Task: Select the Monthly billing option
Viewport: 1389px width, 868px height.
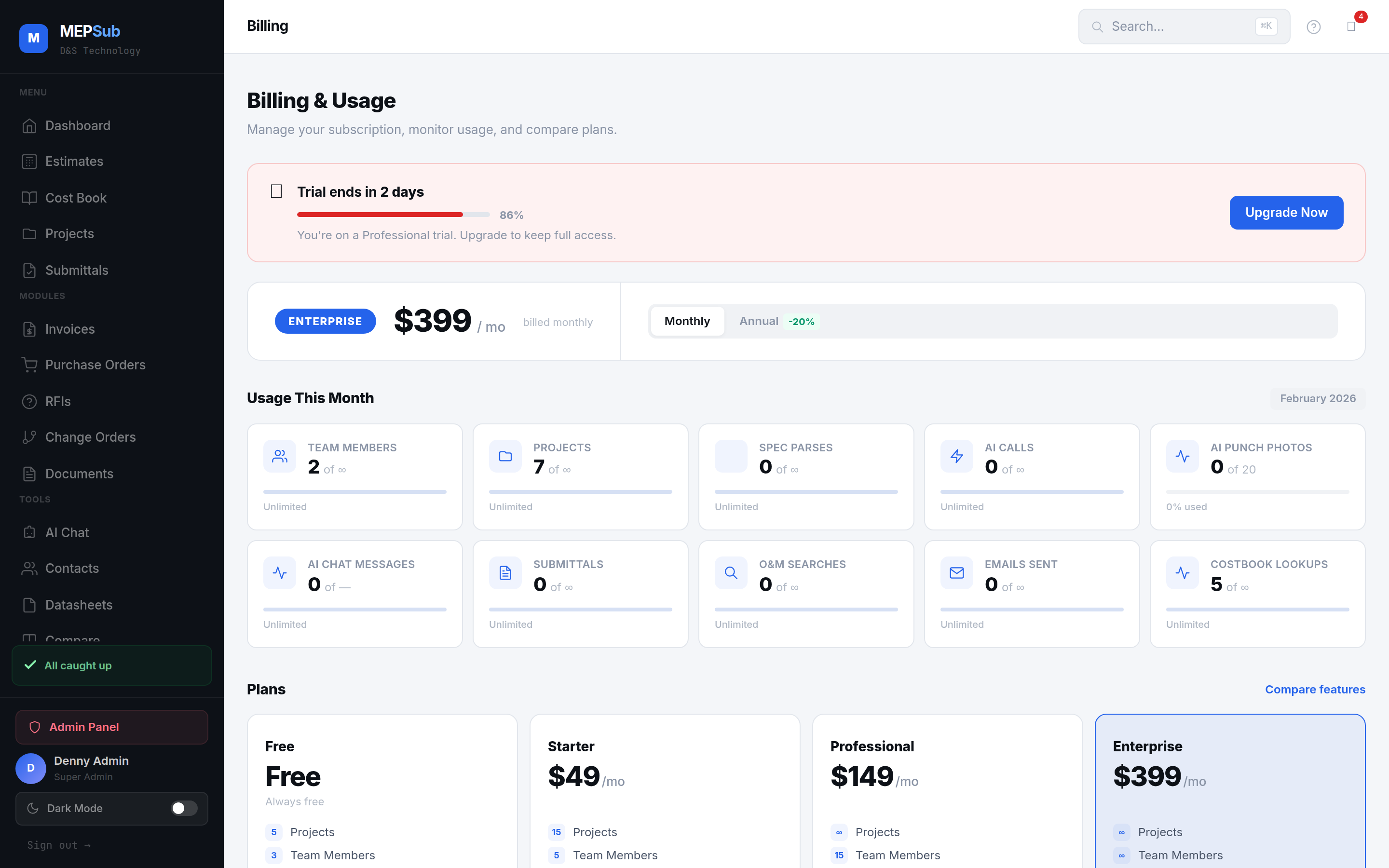Action: [686, 321]
